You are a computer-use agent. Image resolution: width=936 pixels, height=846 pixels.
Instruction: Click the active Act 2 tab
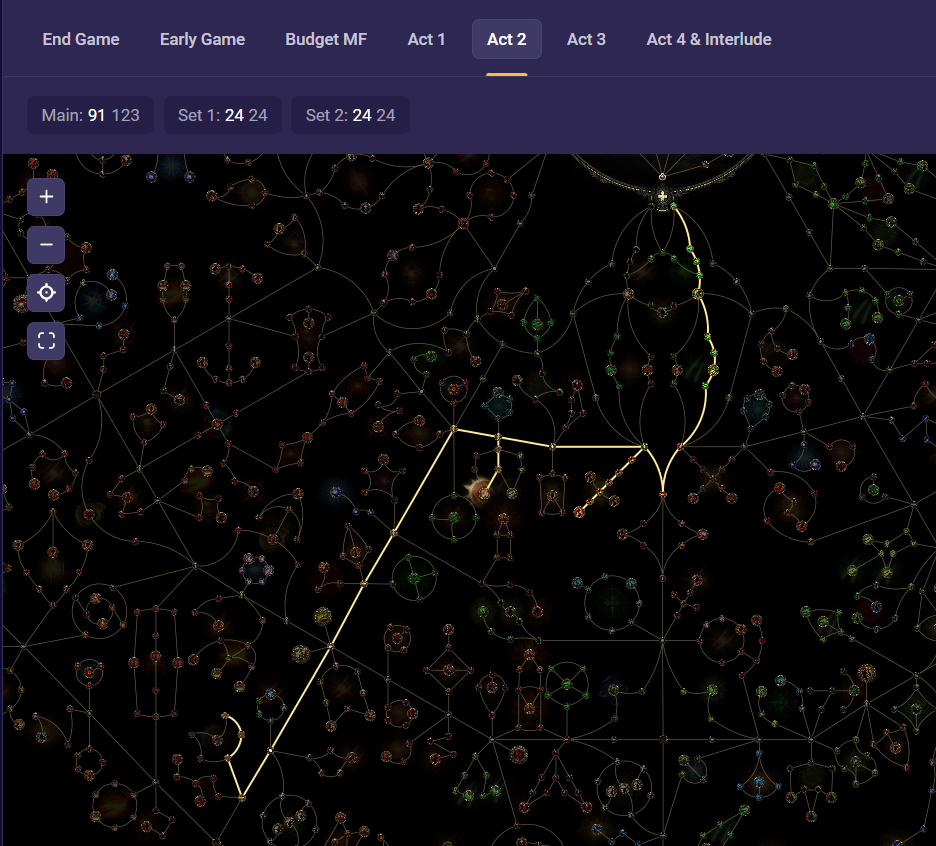(506, 39)
